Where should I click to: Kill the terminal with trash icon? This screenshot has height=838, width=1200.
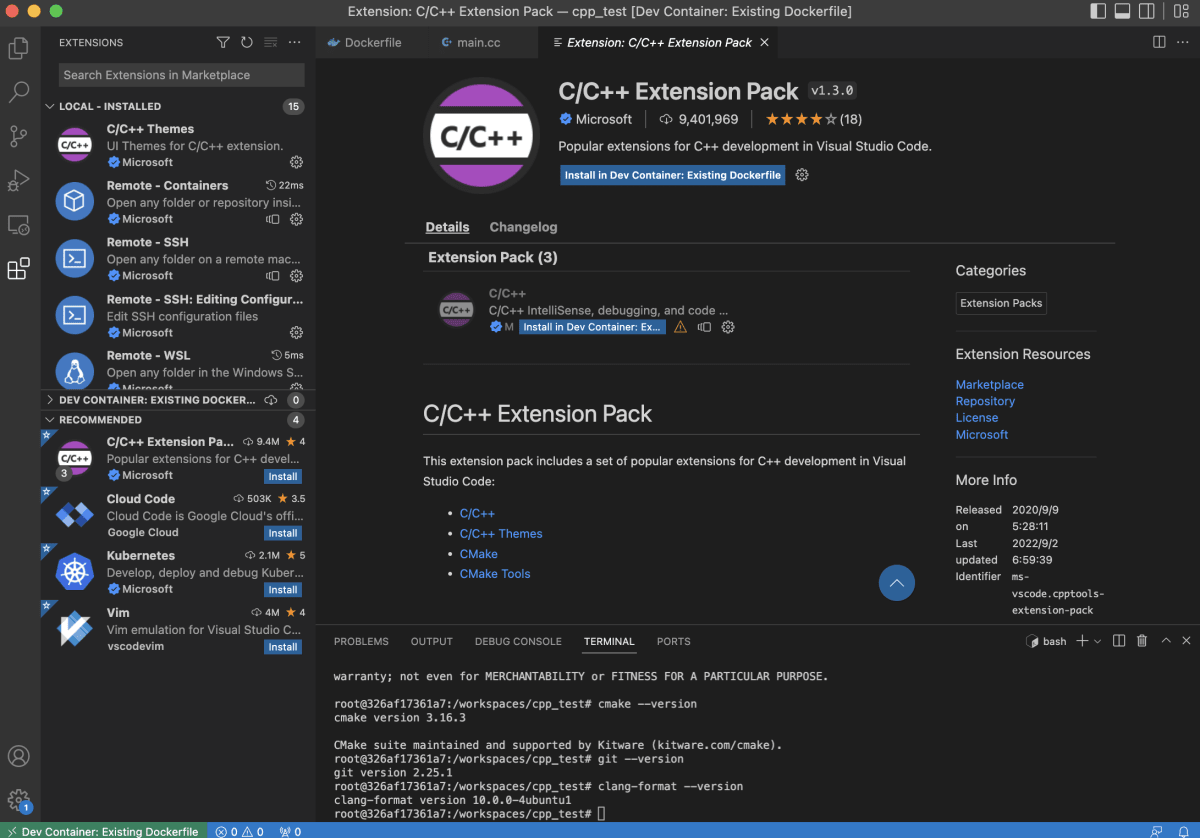[x=1141, y=641]
